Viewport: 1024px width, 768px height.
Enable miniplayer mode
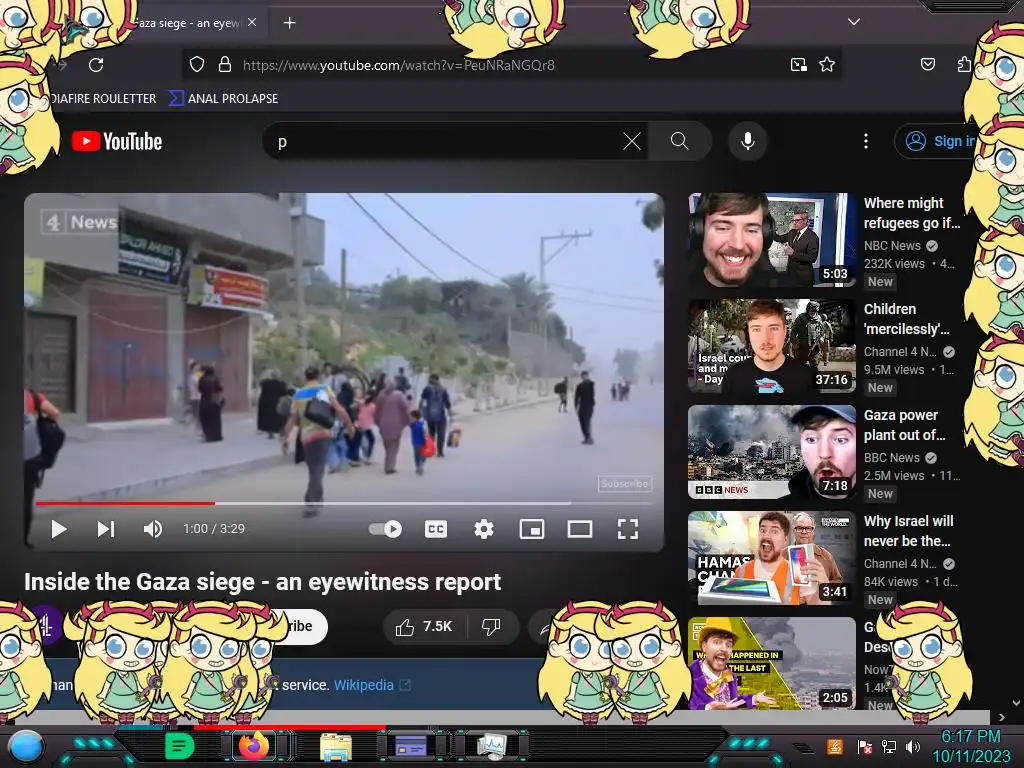click(532, 529)
